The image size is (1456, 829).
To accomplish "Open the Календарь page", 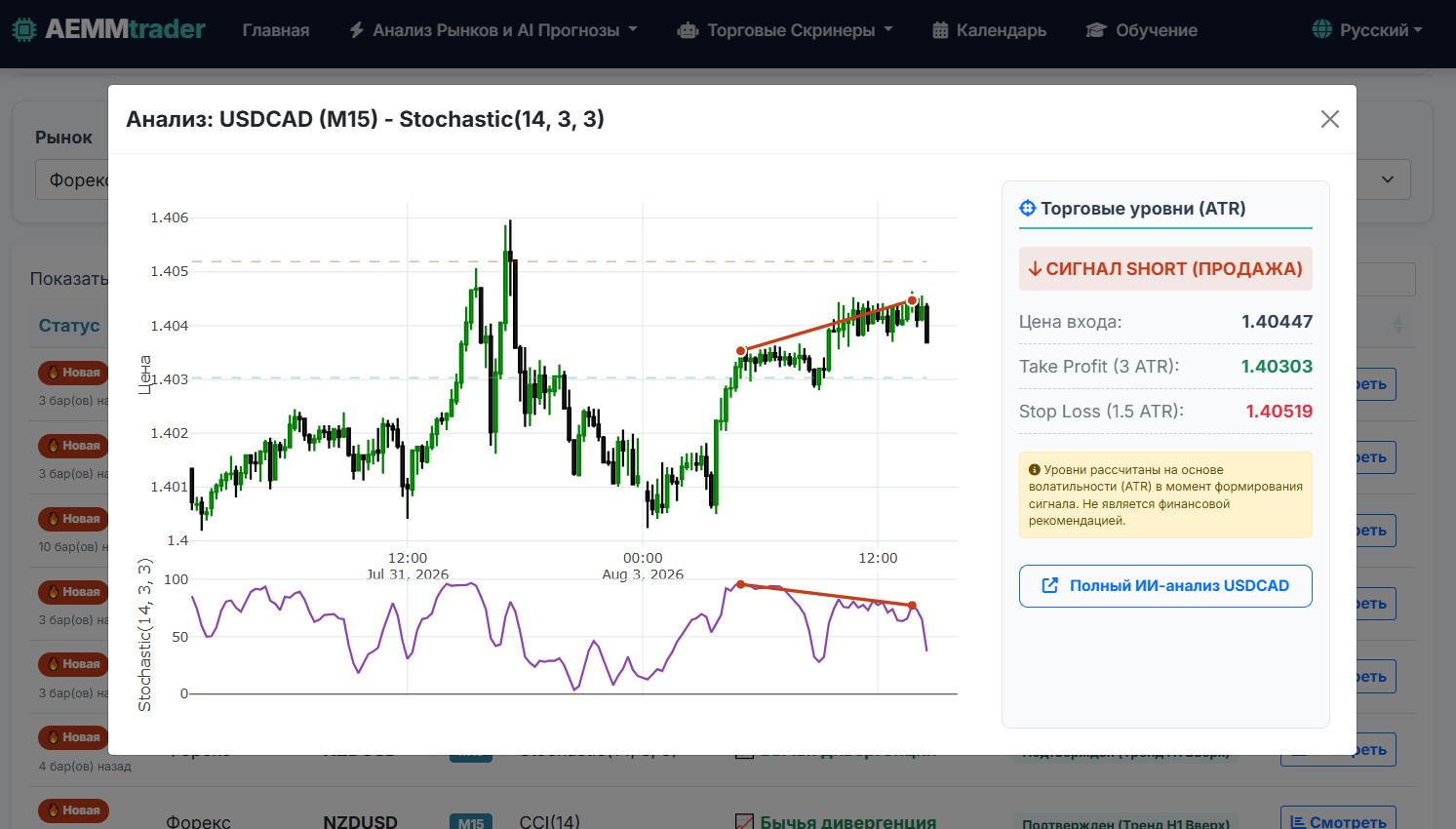I will click(989, 30).
